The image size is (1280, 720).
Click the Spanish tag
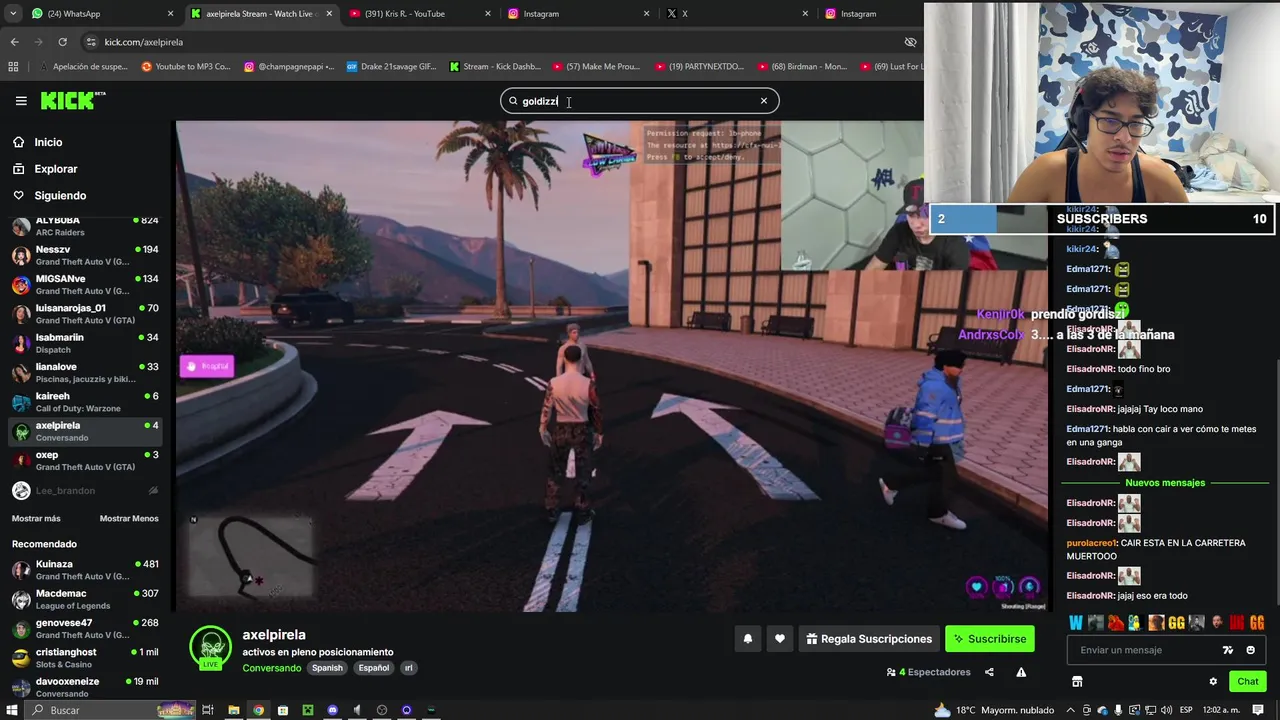(x=327, y=668)
